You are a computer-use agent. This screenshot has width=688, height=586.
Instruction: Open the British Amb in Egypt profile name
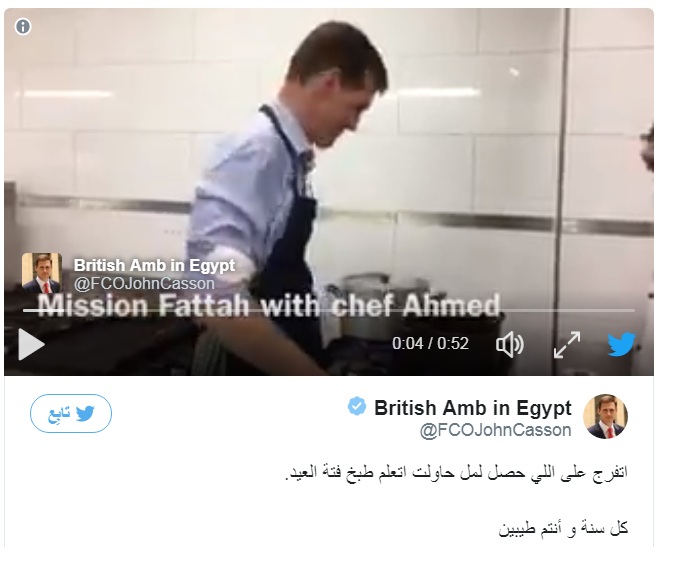[473, 408]
